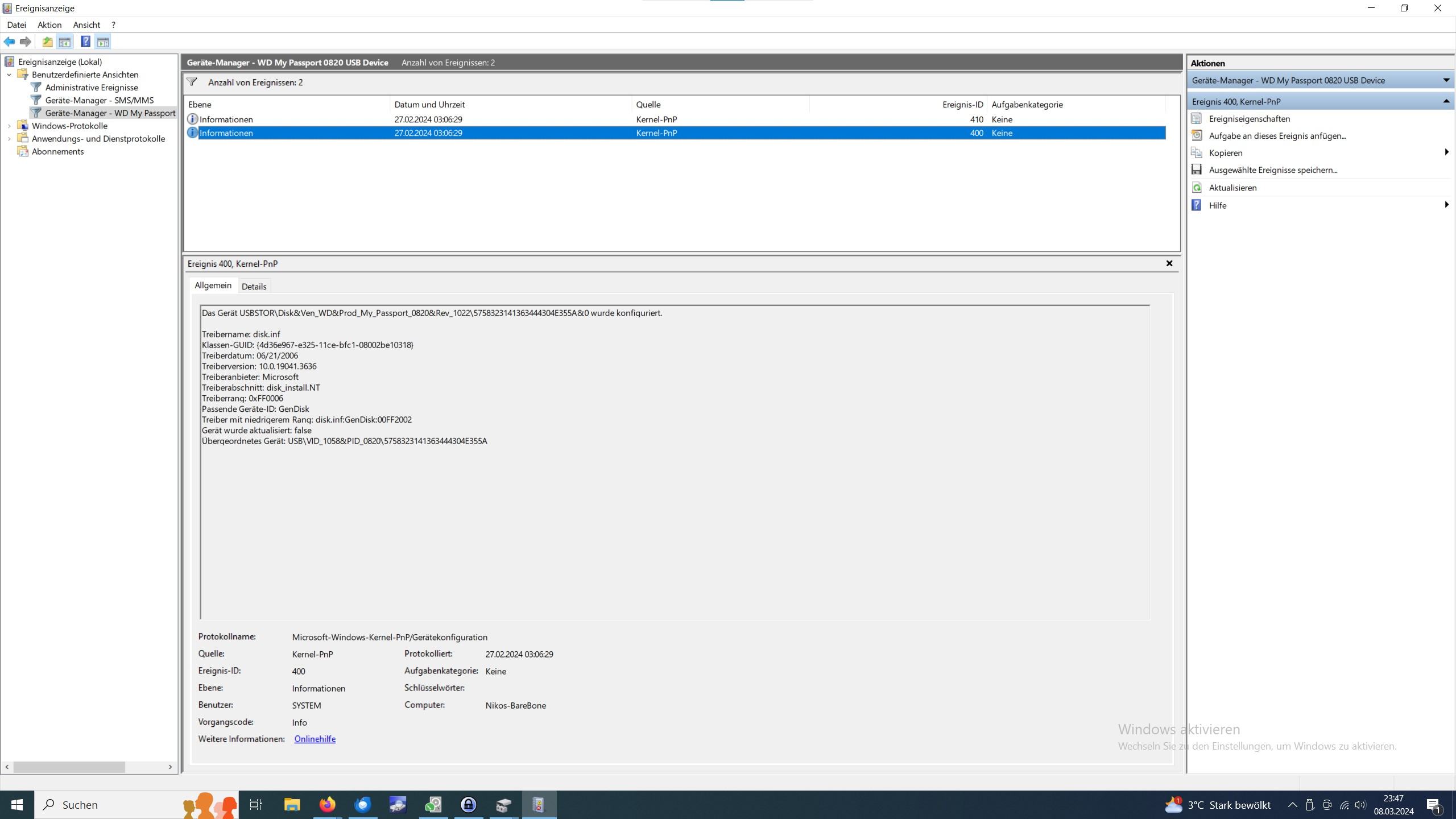Open Task View in taskbar
The image size is (1456, 819).
(x=256, y=805)
